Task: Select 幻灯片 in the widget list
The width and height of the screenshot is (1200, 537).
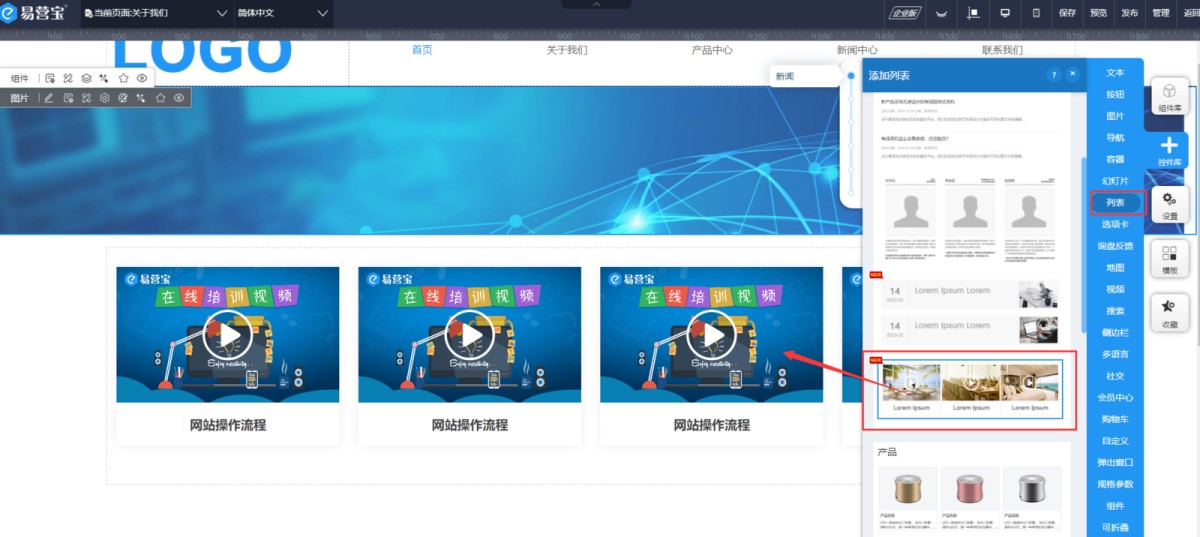Action: click(1115, 181)
